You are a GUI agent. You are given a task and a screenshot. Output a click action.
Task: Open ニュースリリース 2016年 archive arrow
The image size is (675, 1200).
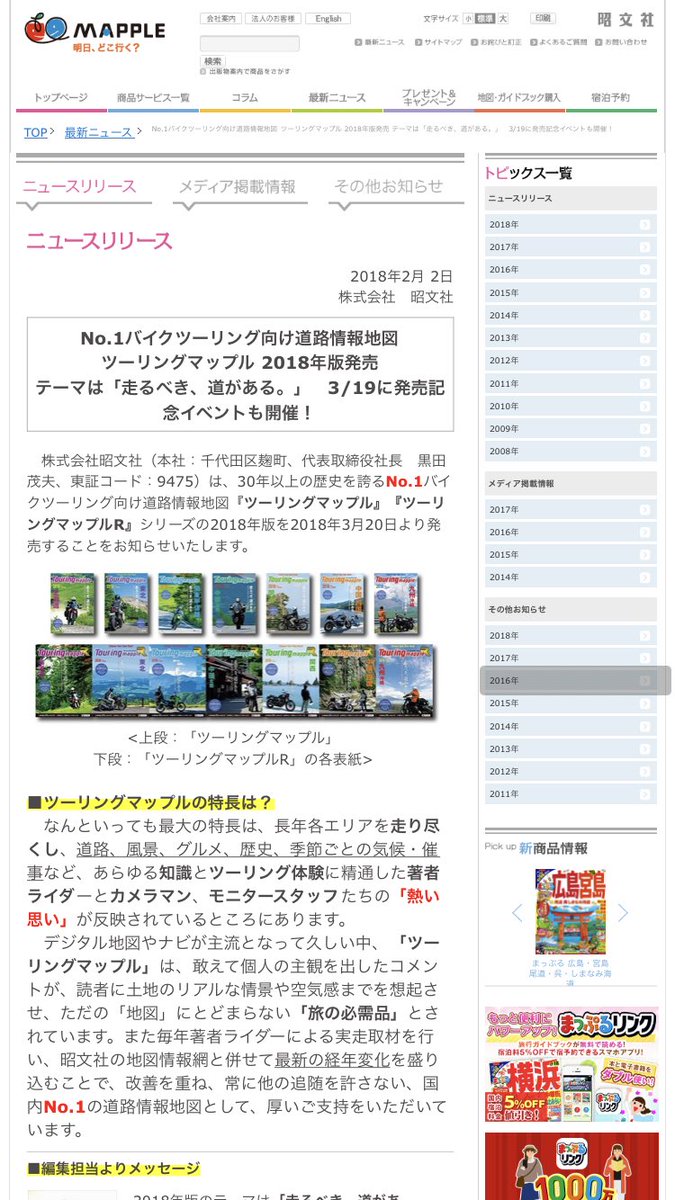coord(644,270)
